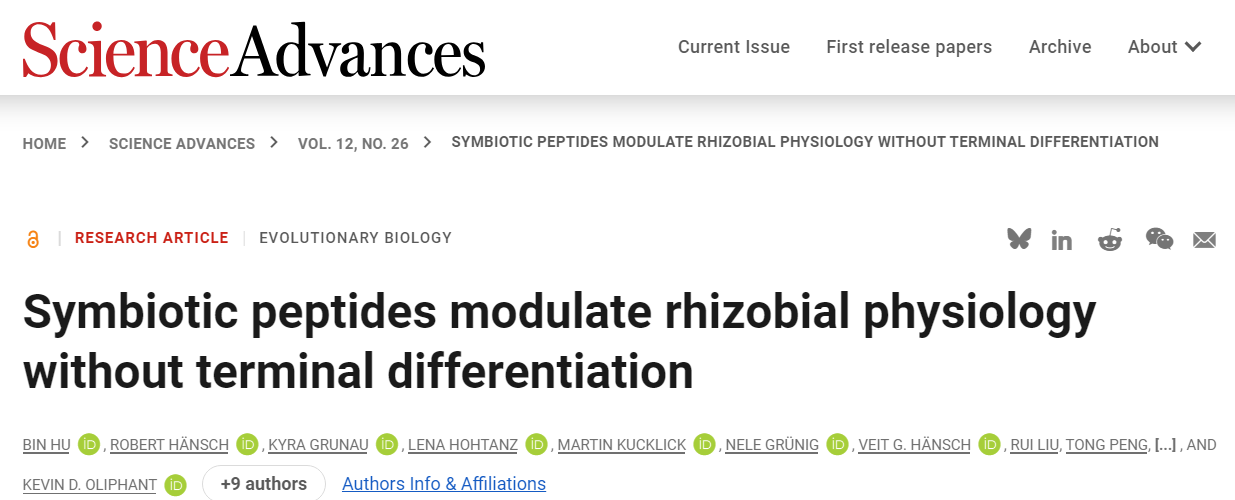Open Bin Hu's ORCID iD icon
This screenshot has height=500, width=1235.
[90, 444]
